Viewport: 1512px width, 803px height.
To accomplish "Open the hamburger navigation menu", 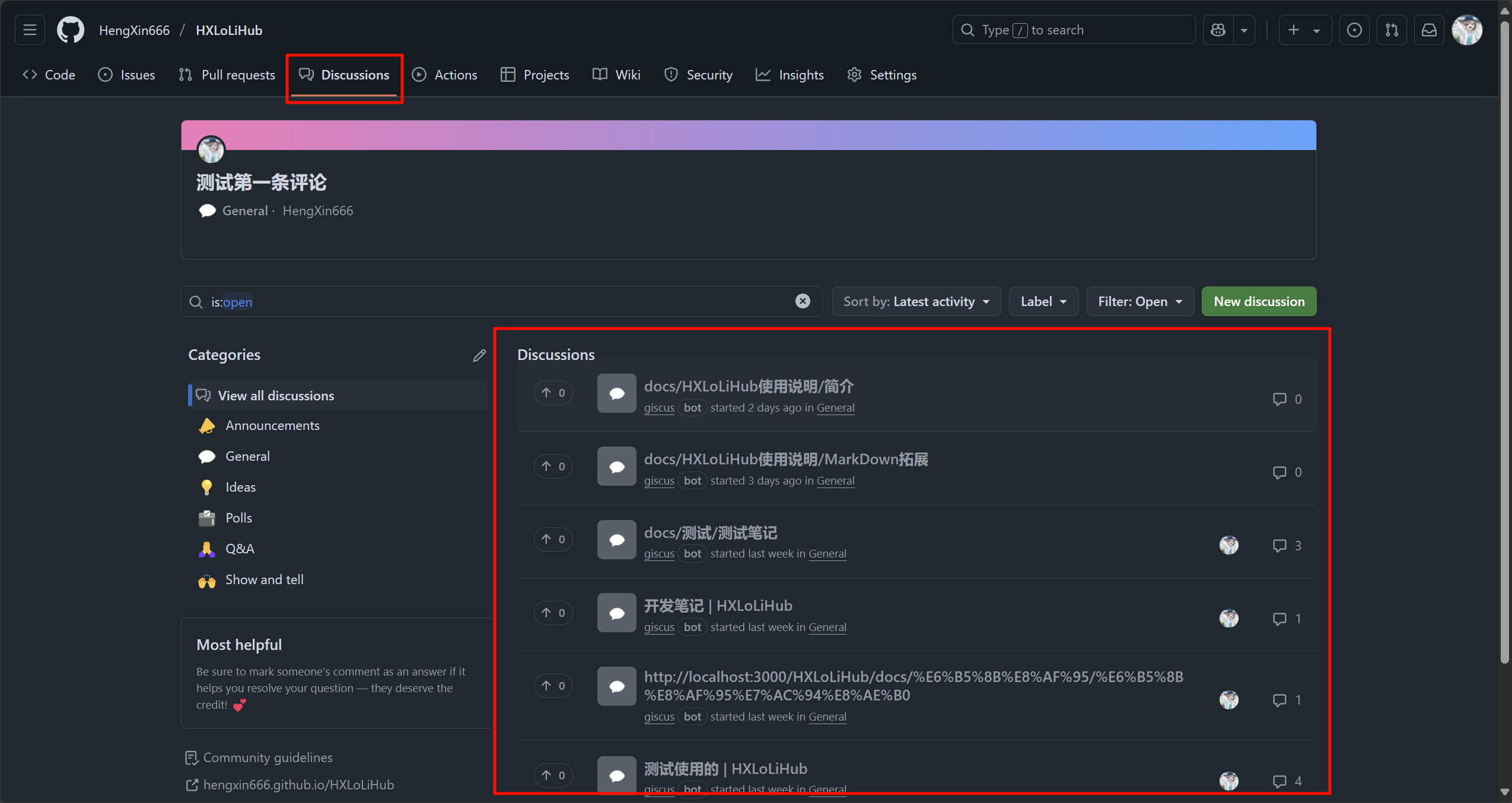I will pos(30,30).
